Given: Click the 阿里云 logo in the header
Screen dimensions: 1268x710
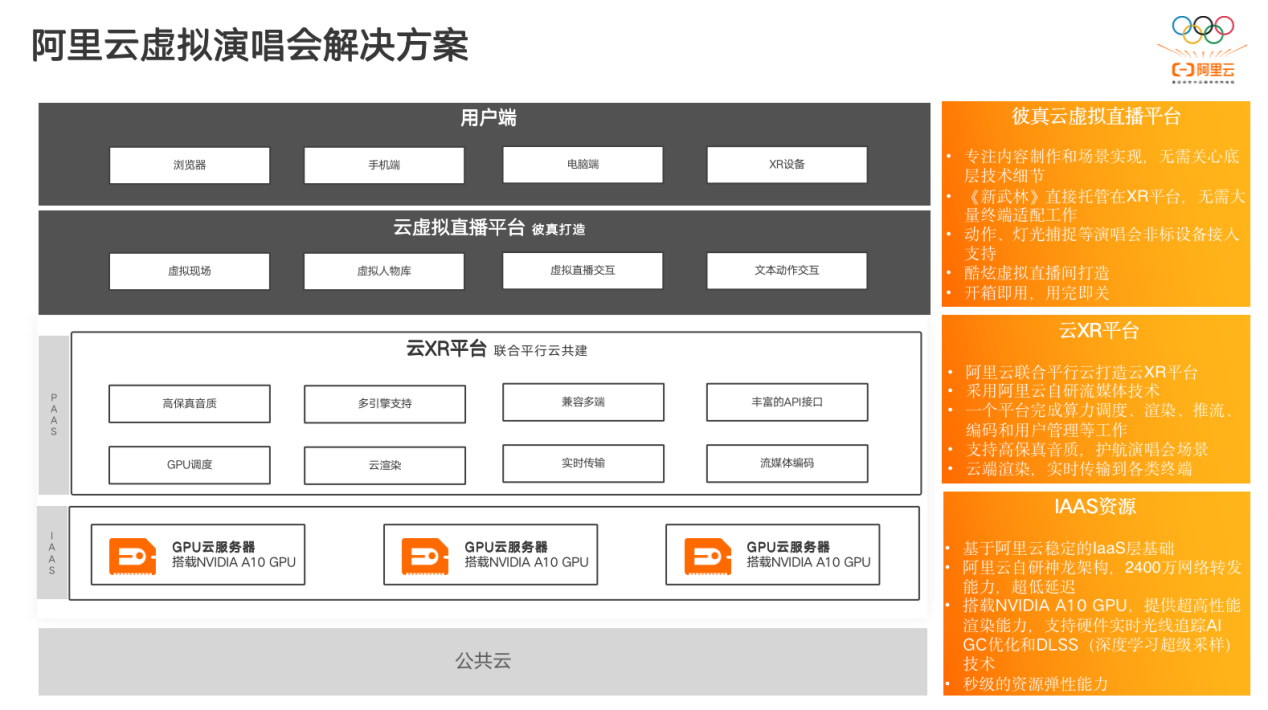Looking at the screenshot, I should 1203,69.
